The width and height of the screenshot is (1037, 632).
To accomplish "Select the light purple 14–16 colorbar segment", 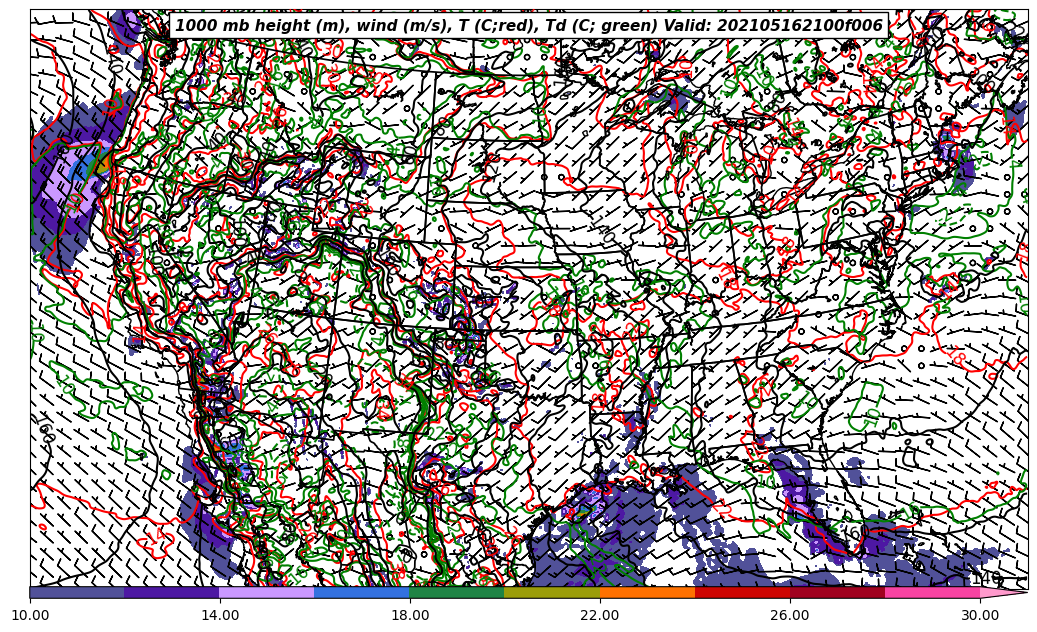I will tap(267, 592).
